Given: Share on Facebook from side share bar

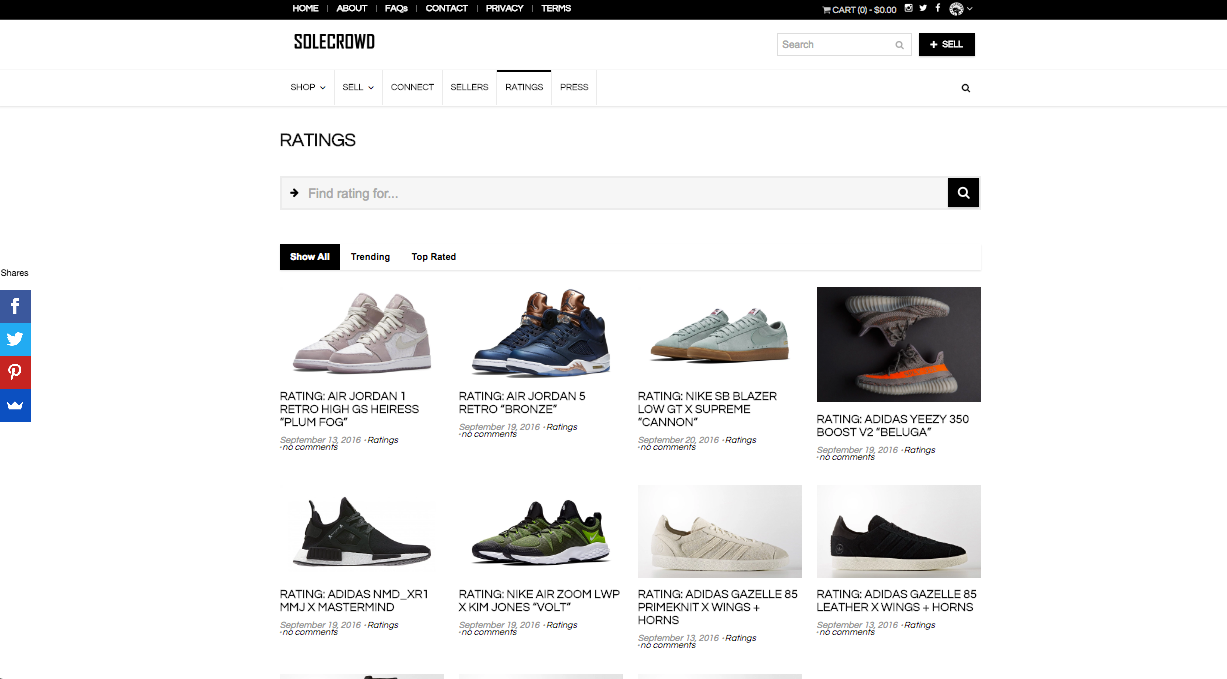Looking at the screenshot, I should point(15,306).
